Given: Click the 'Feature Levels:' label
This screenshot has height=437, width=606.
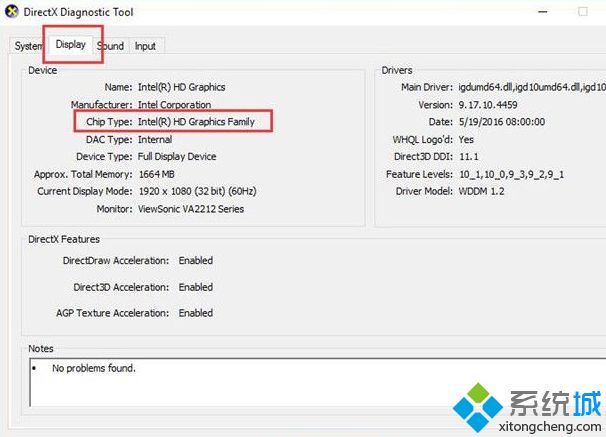Looking at the screenshot, I should 419,174.
